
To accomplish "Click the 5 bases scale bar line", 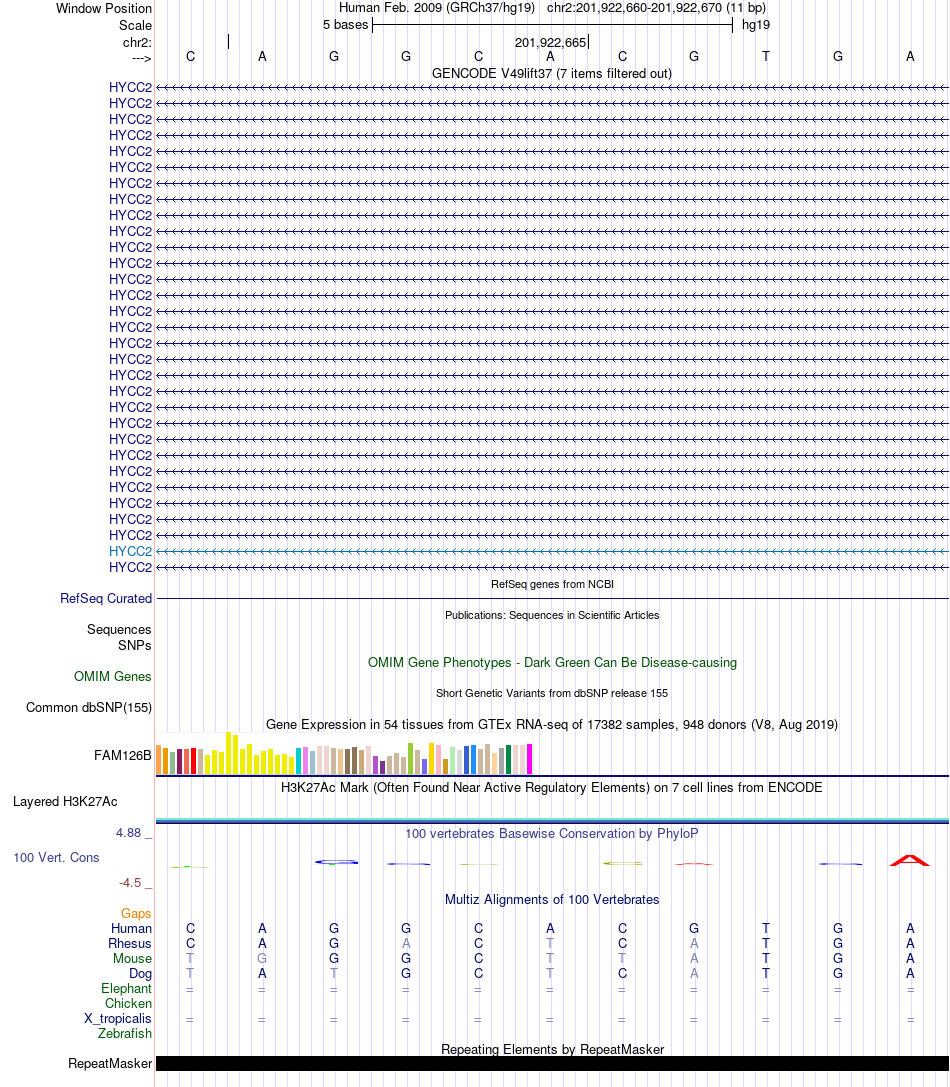I will click(x=553, y=26).
